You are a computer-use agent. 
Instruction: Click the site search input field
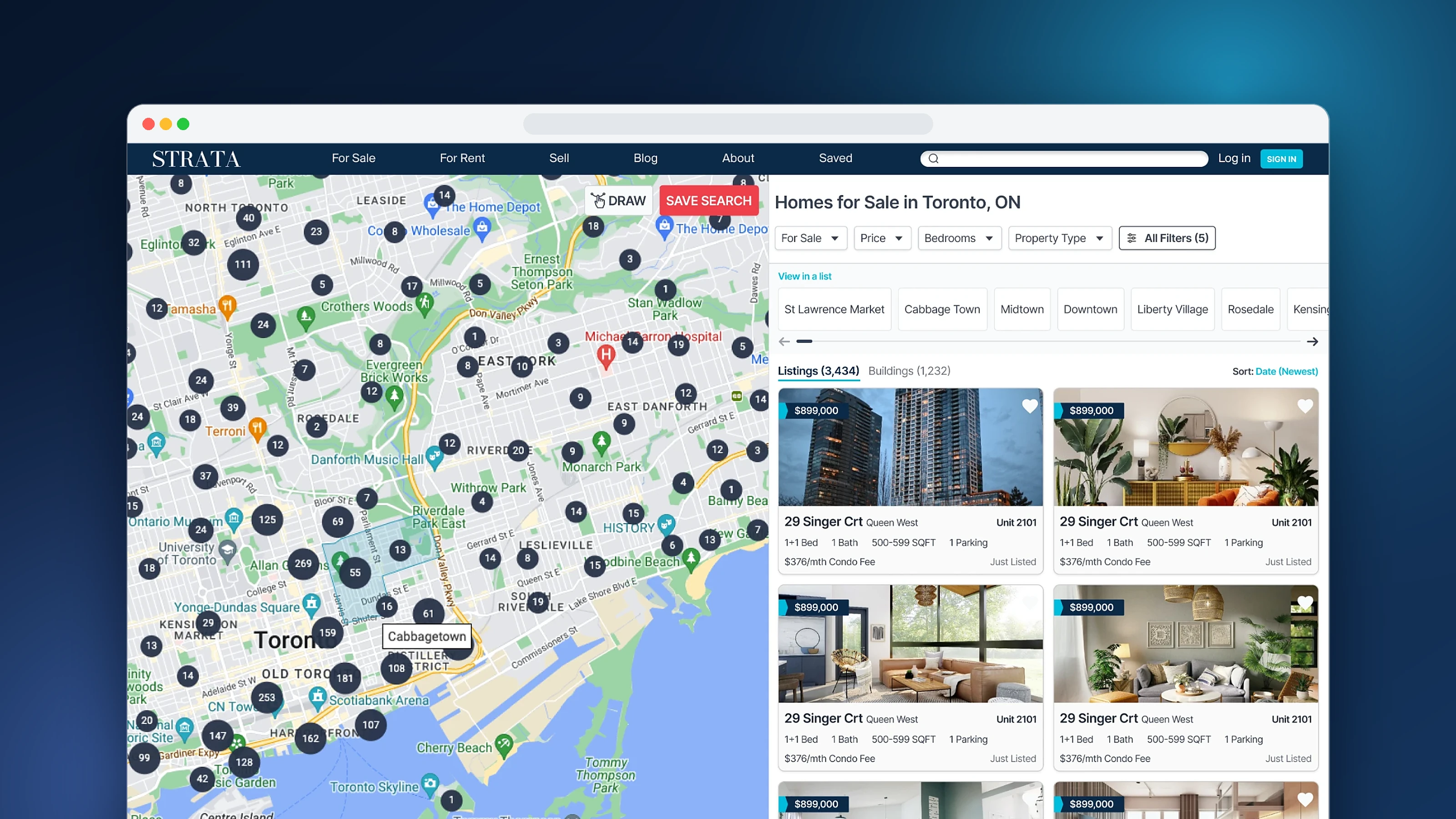[x=1064, y=159]
